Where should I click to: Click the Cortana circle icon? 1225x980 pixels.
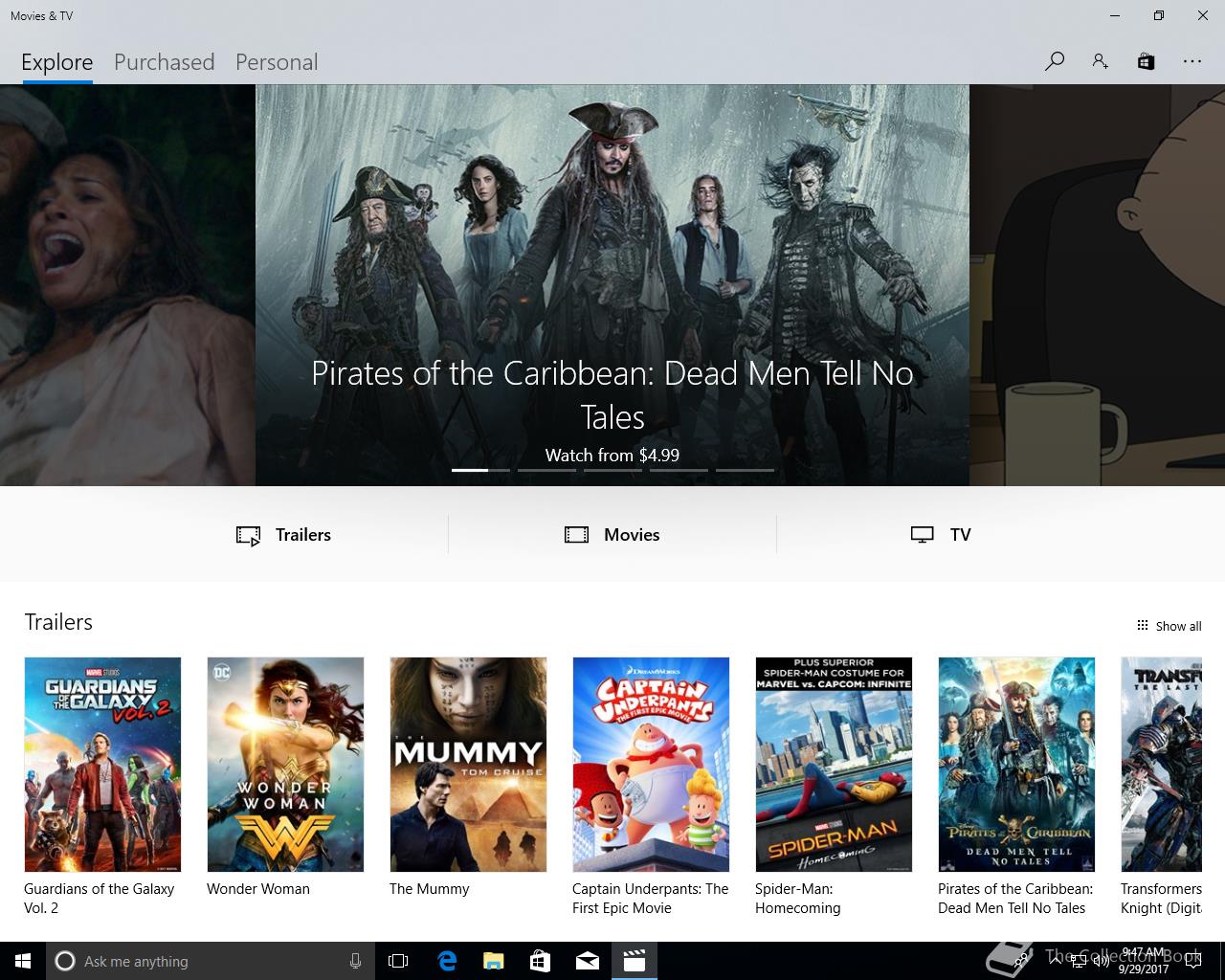coord(64,961)
